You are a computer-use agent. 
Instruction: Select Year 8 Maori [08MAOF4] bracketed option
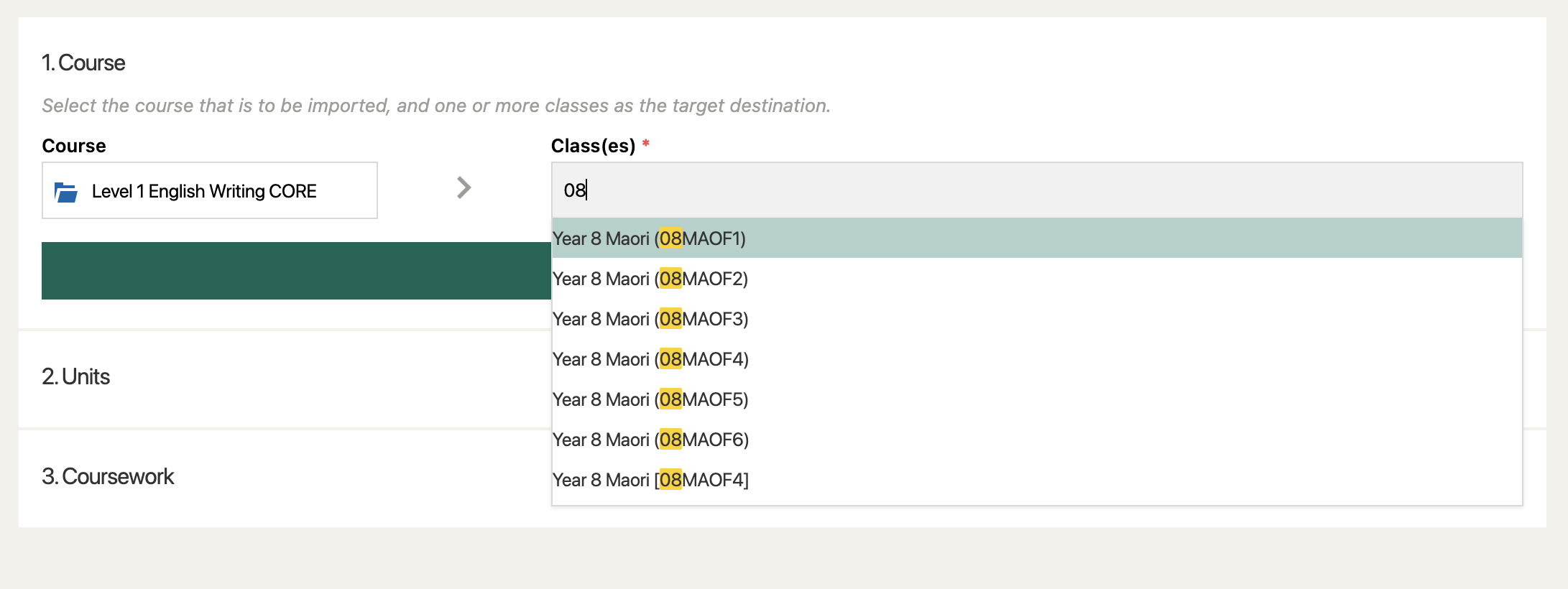click(x=1036, y=480)
